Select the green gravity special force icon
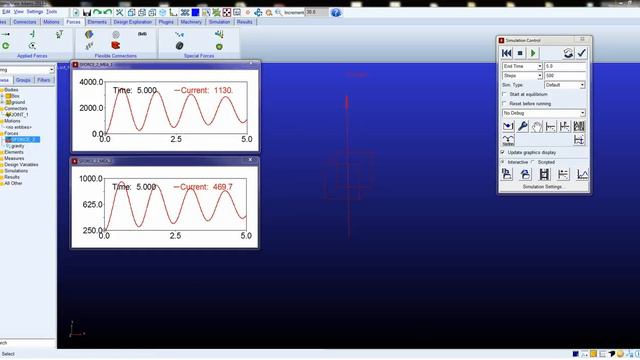This screenshot has height=360, width=640. [x=219, y=47]
